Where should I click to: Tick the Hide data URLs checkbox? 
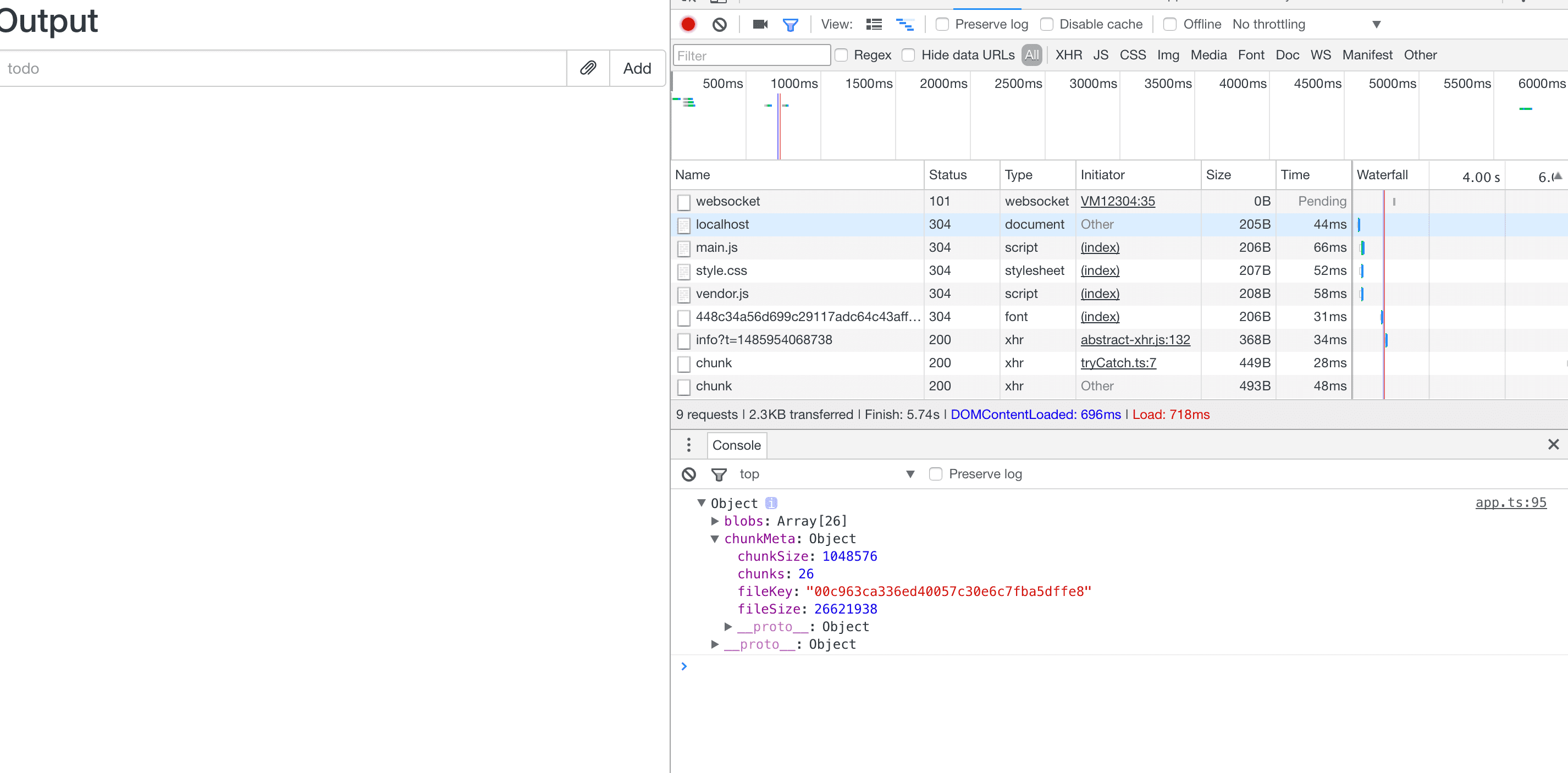(x=908, y=56)
